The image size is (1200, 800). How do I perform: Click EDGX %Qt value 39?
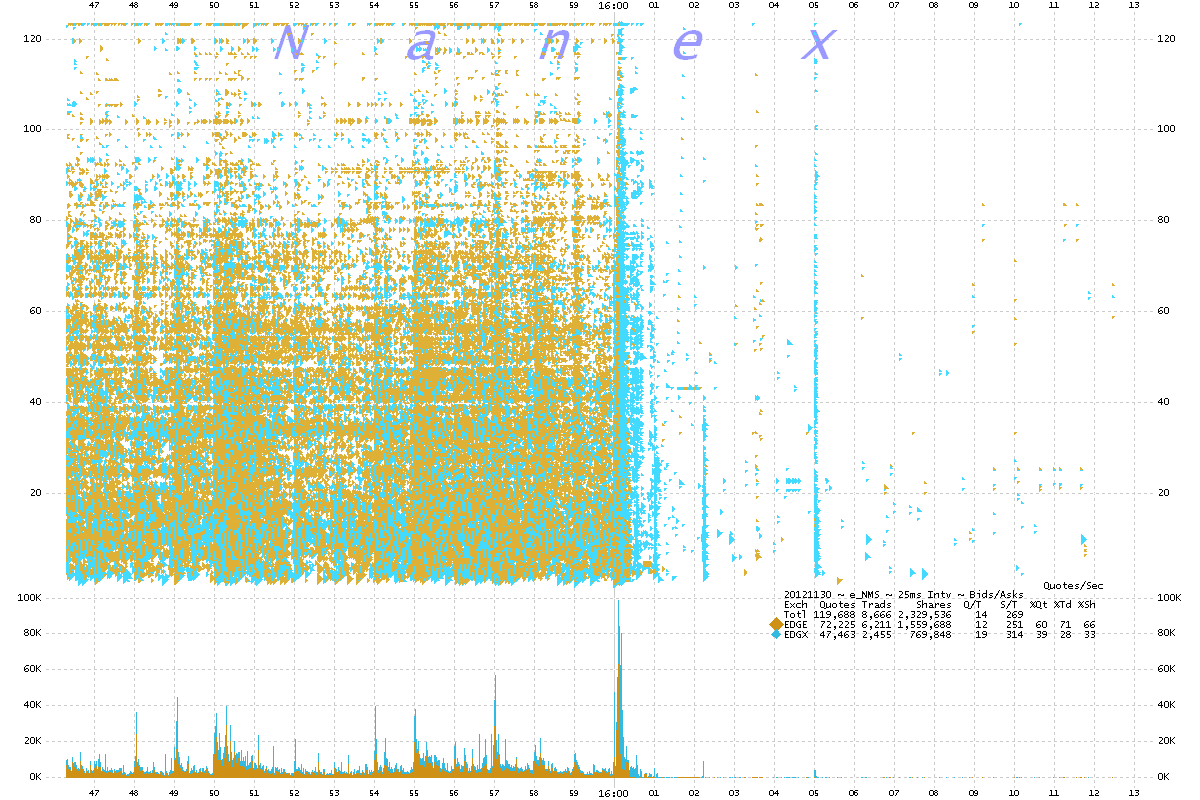coord(1041,635)
